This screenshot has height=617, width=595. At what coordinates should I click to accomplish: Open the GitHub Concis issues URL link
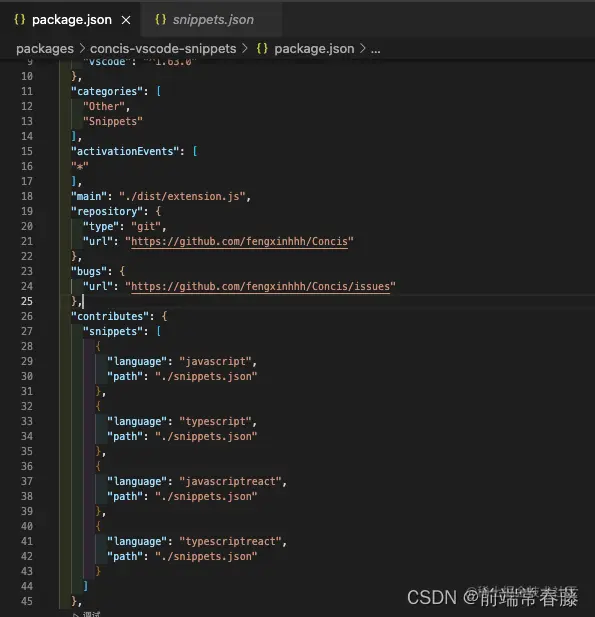260,286
